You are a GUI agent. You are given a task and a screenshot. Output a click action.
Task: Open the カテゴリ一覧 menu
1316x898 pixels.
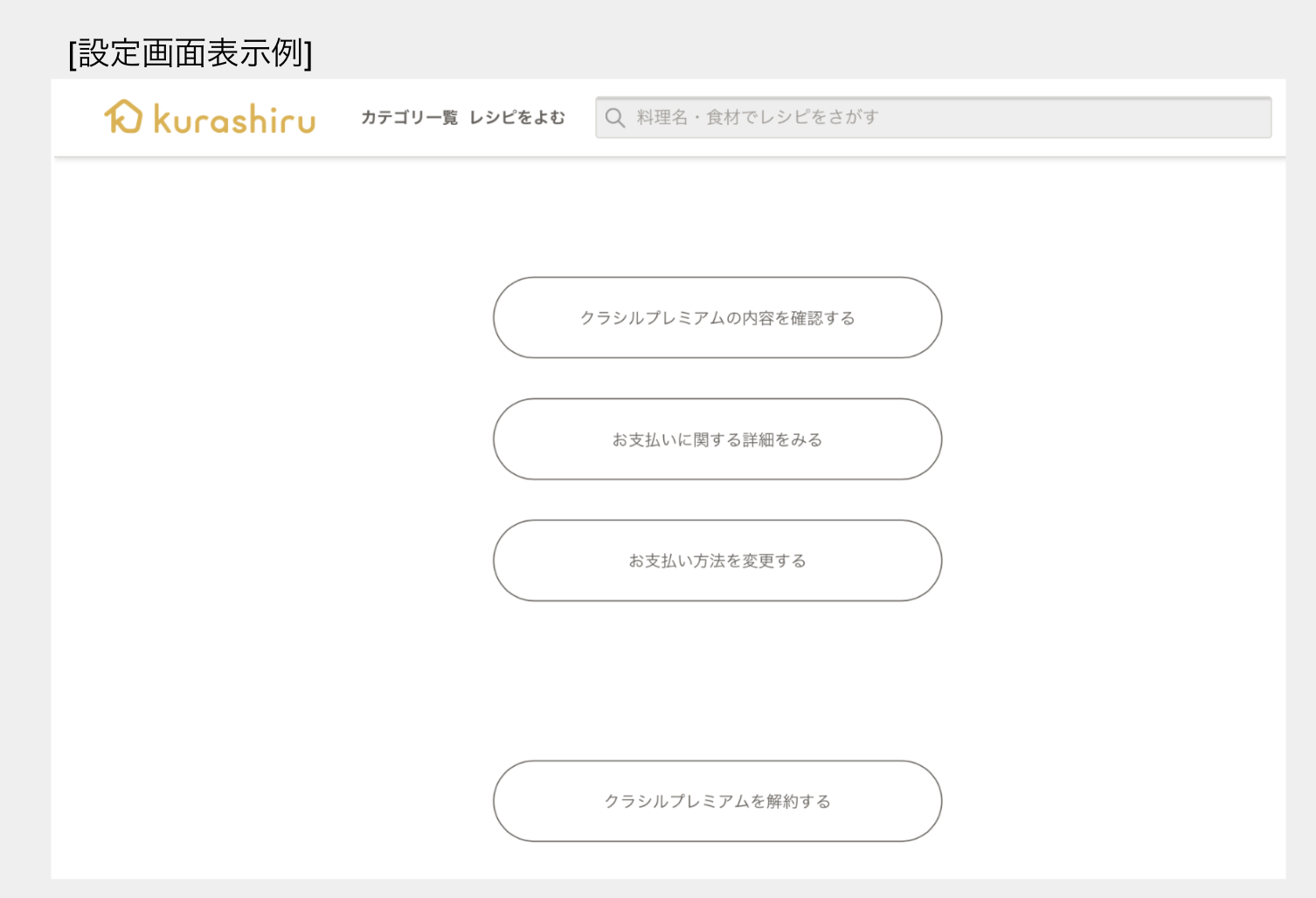[x=410, y=118]
